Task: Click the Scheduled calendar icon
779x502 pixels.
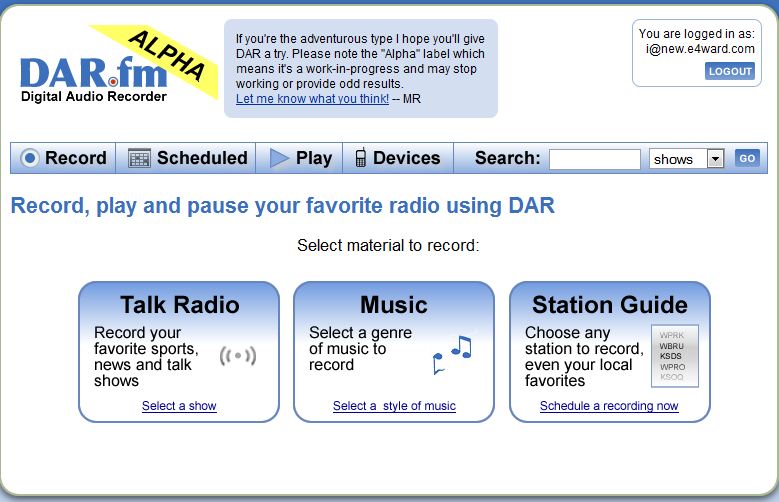Action: (x=139, y=158)
